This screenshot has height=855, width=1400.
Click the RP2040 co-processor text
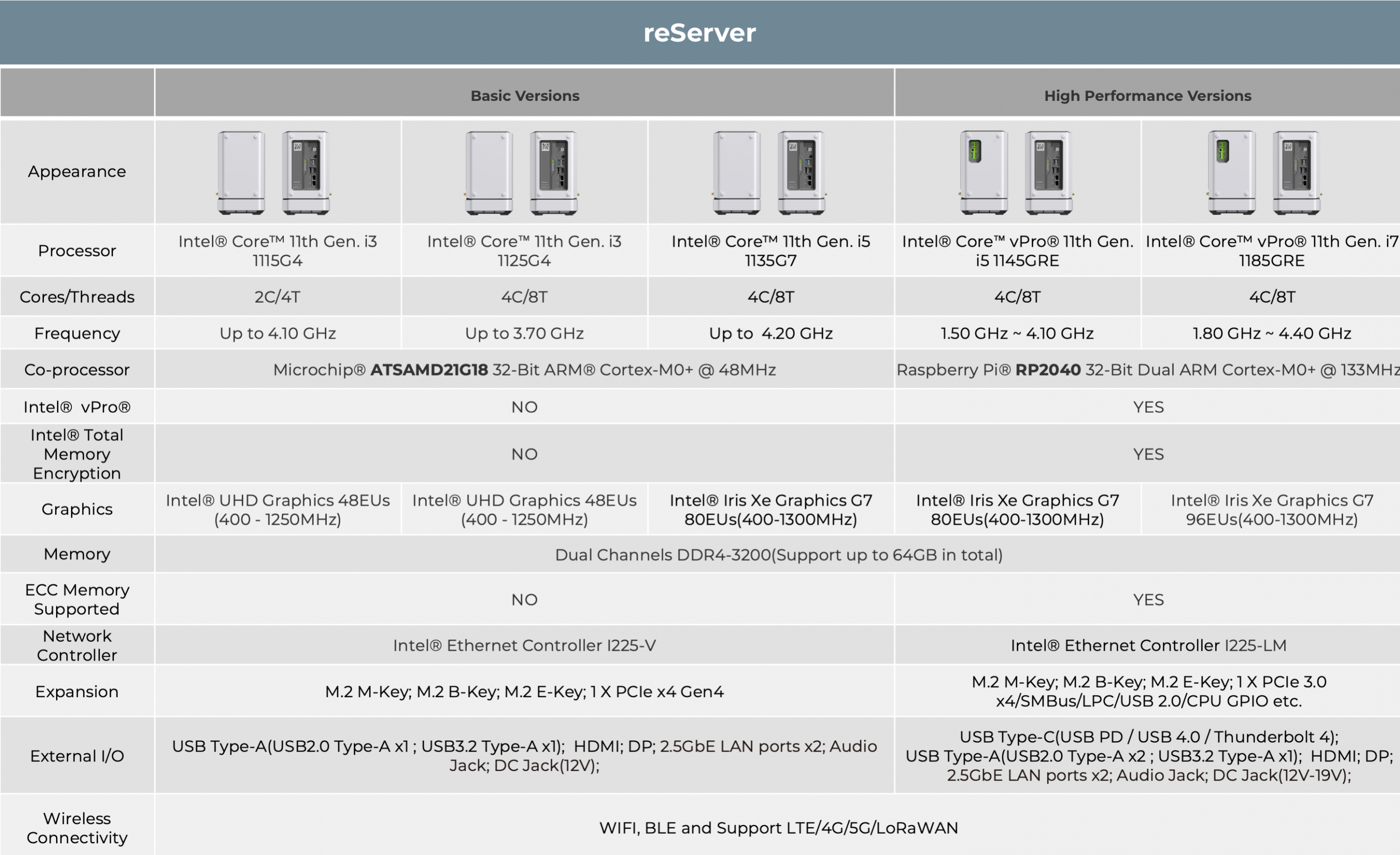pyautogui.click(x=1047, y=370)
